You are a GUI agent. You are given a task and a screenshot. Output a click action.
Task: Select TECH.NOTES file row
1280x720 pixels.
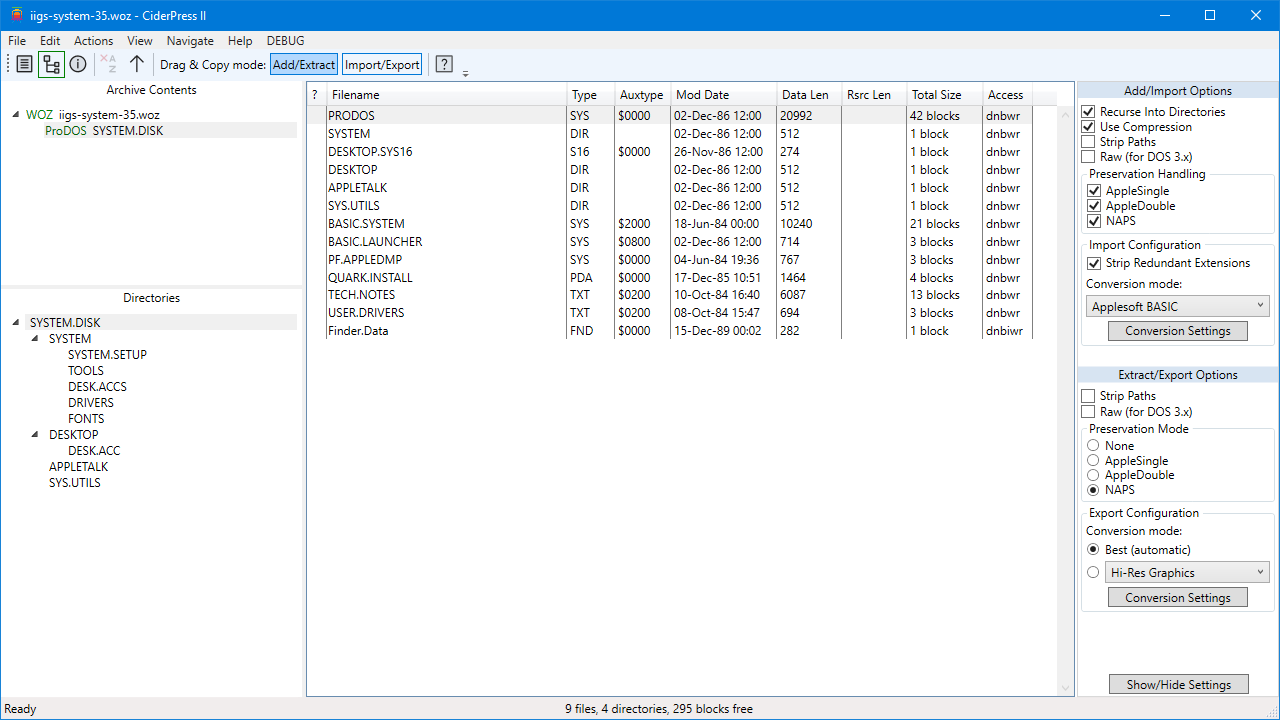682,295
